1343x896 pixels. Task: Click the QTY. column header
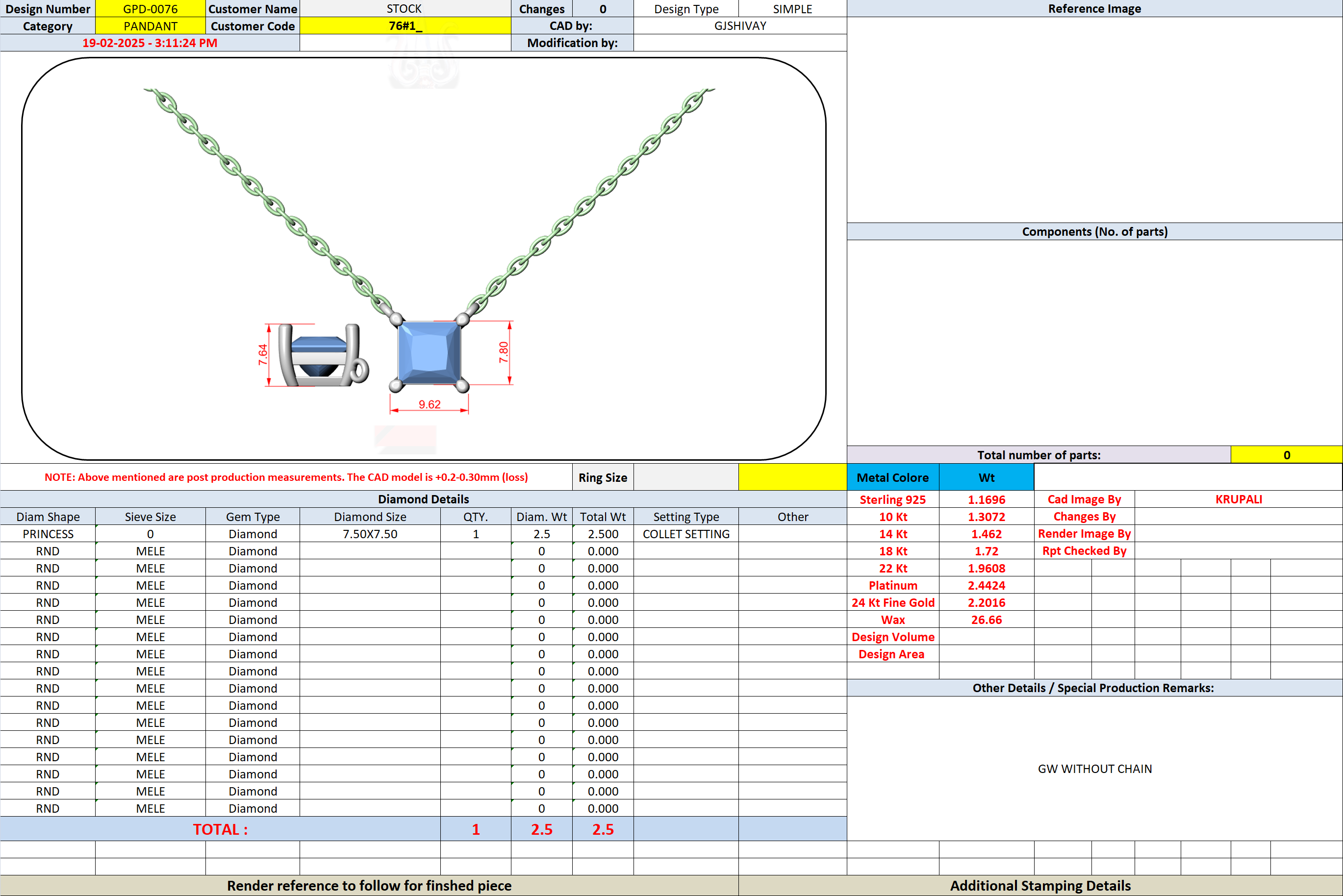476,517
